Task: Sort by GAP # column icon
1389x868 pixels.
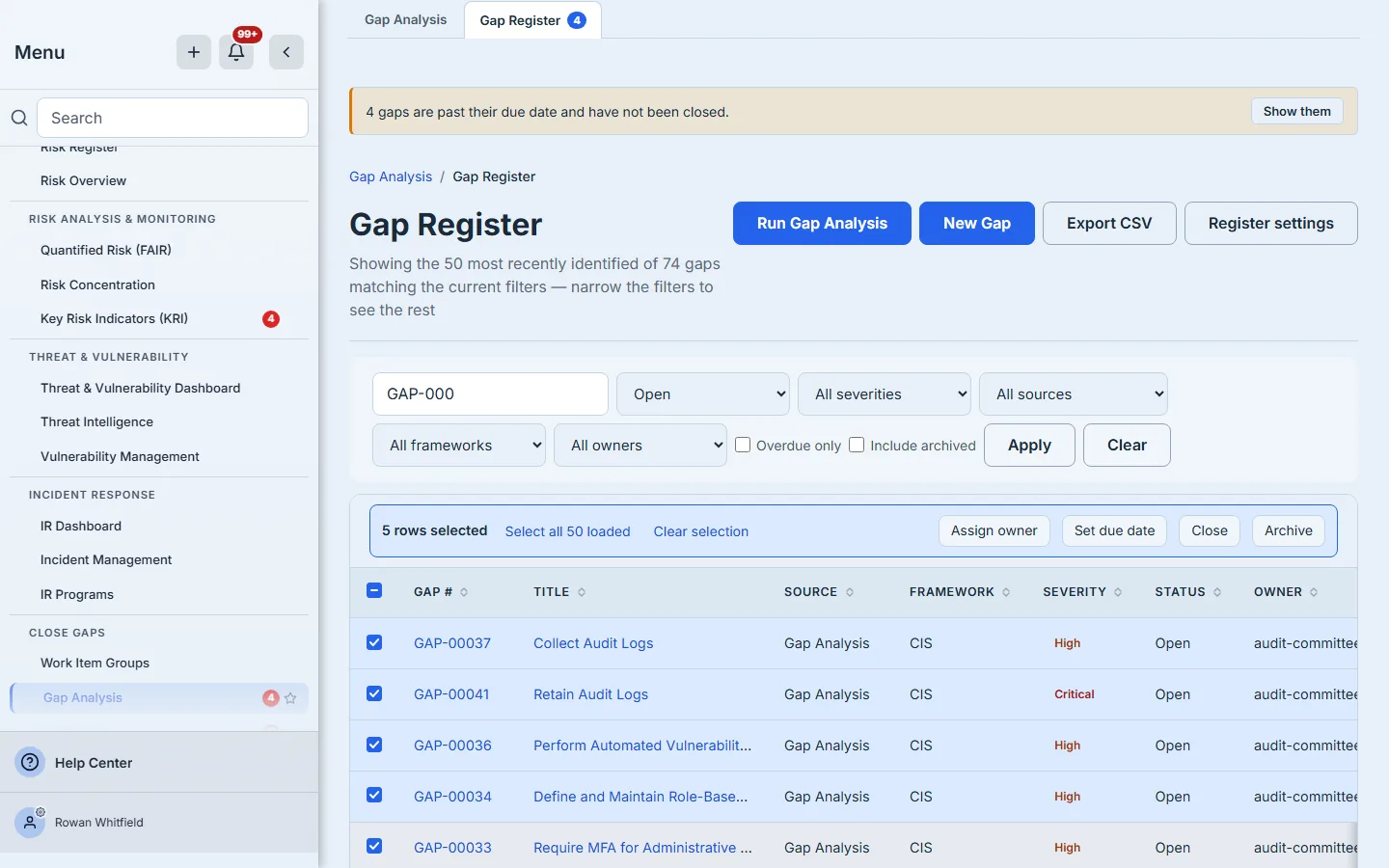Action: 464,592
